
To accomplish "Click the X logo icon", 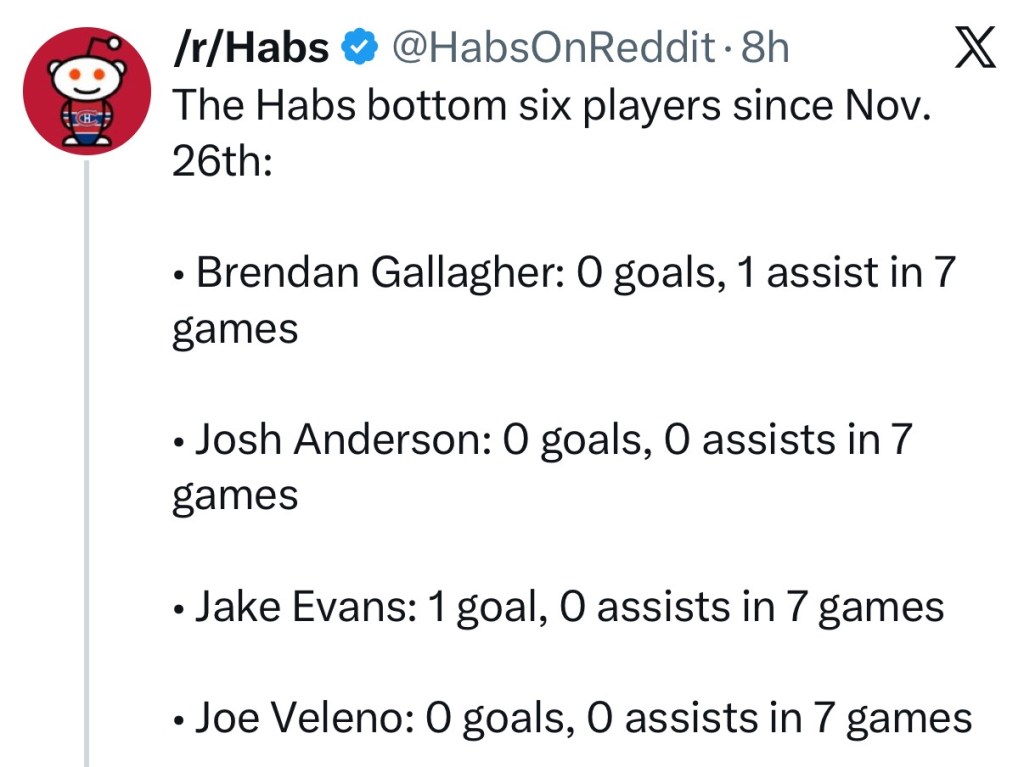I will [975, 48].
